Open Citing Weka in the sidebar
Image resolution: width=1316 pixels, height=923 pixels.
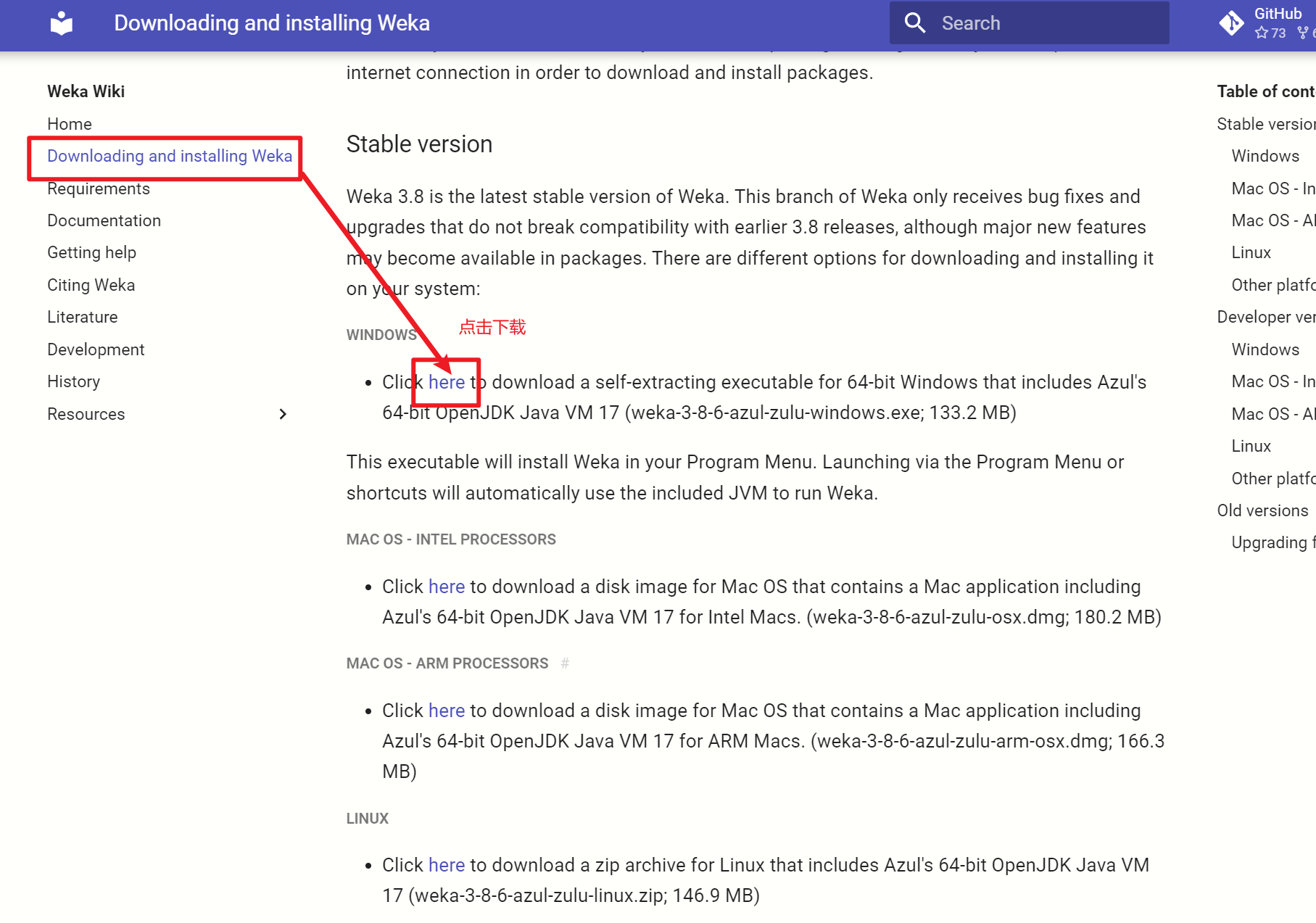point(91,285)
